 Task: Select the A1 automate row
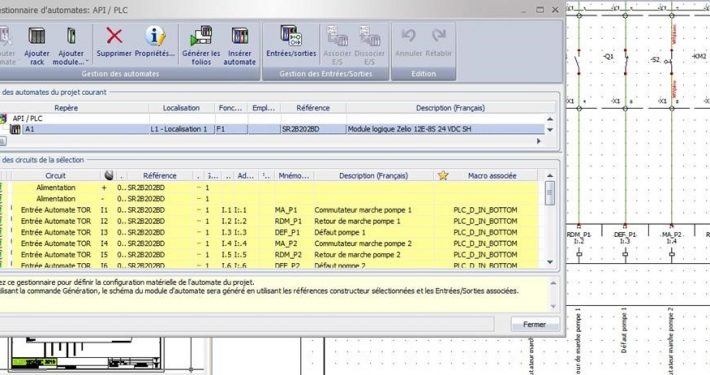click(272, 129)
